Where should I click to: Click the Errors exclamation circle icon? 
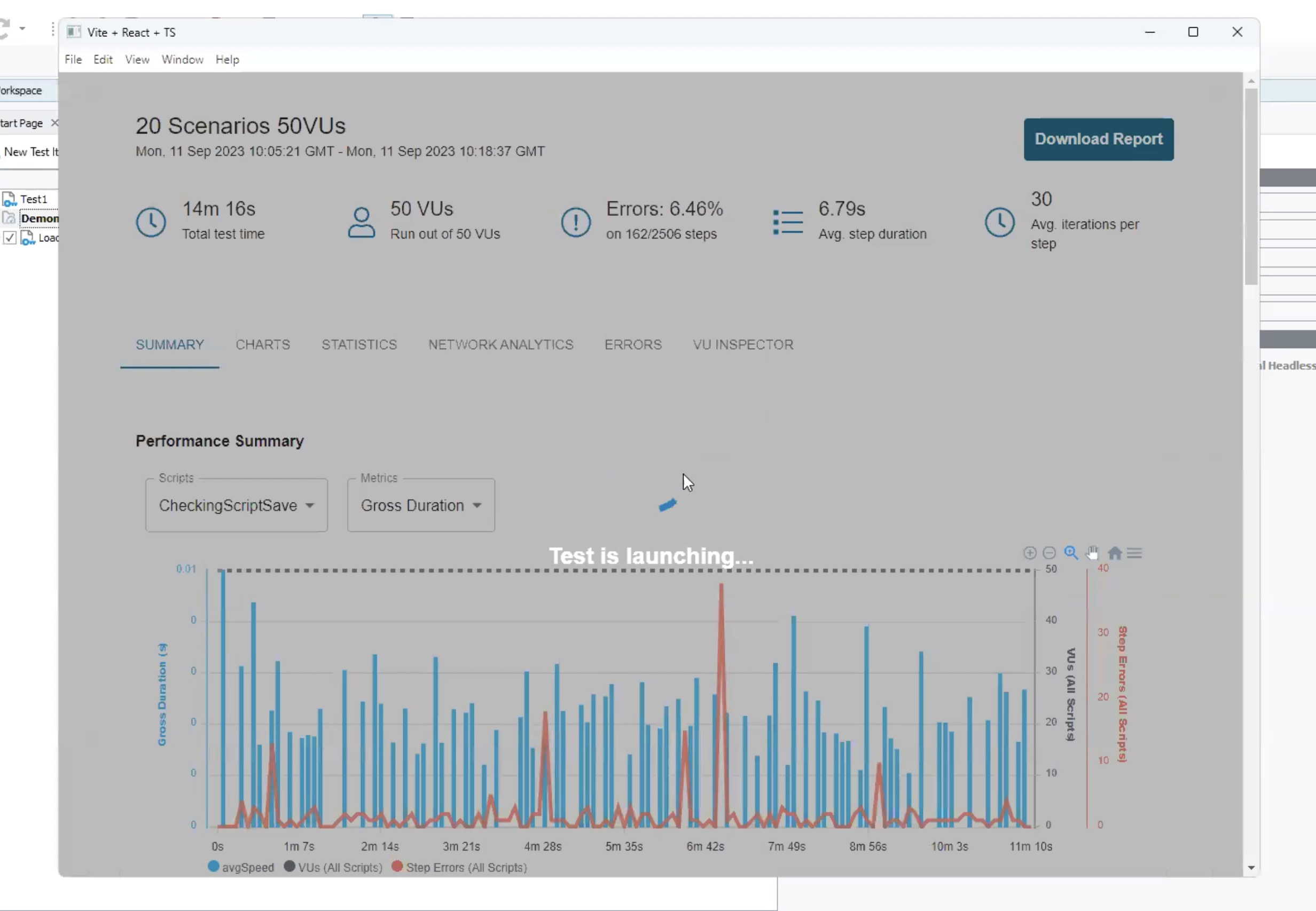click(x=576, y=222)
